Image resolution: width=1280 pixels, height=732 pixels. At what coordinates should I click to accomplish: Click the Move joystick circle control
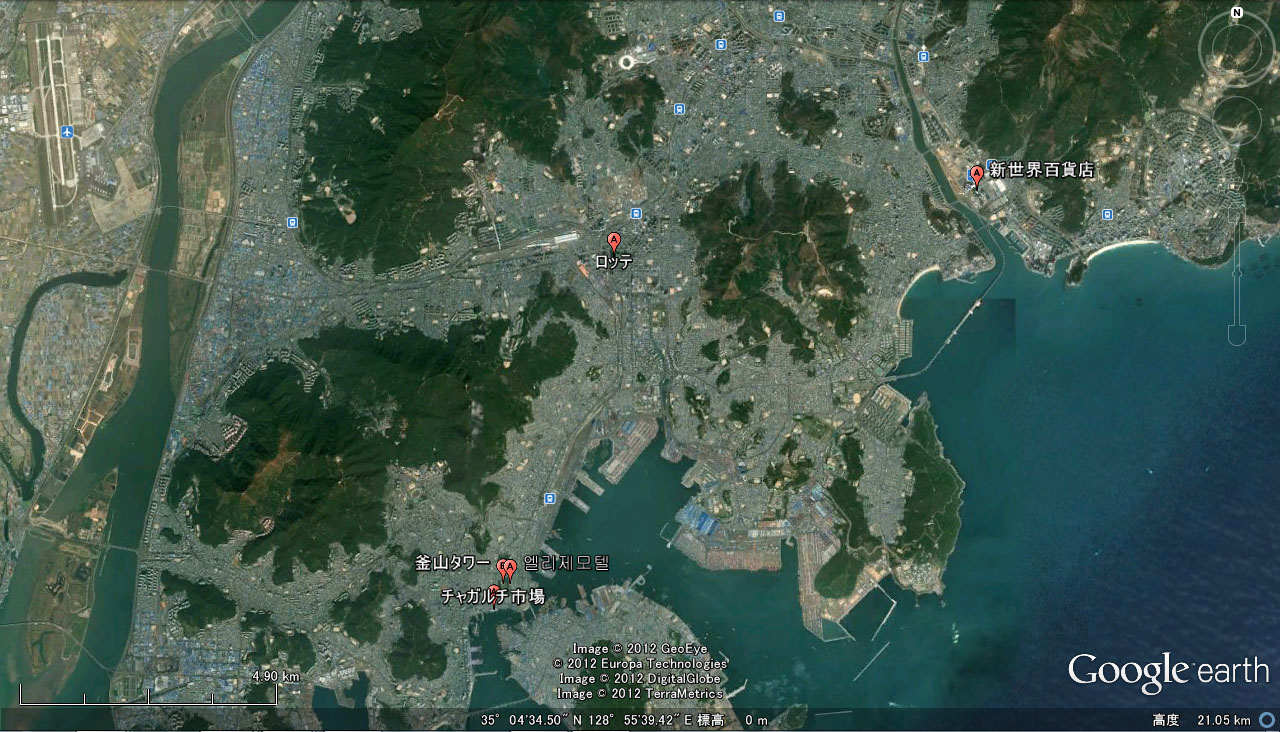point(1237,122)
